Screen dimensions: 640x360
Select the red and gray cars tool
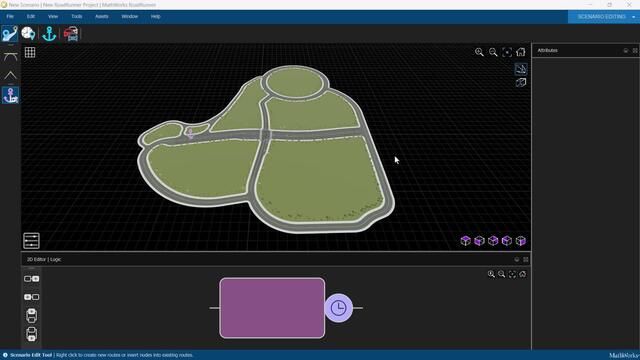(71, 33)
